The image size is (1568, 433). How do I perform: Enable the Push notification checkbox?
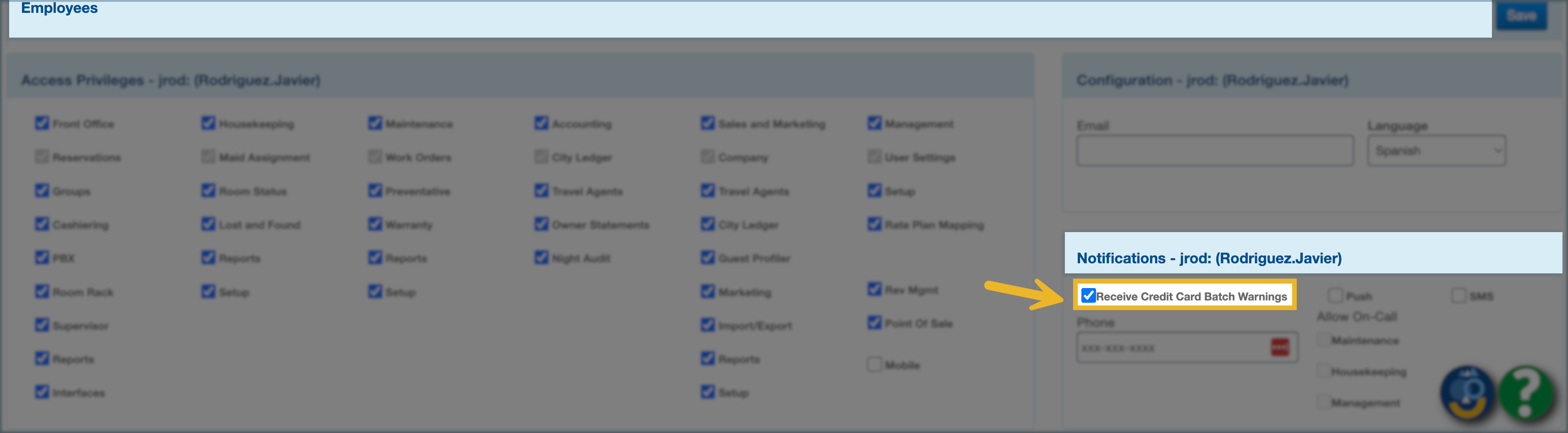pyautogui.click(x=1335, y=296)
